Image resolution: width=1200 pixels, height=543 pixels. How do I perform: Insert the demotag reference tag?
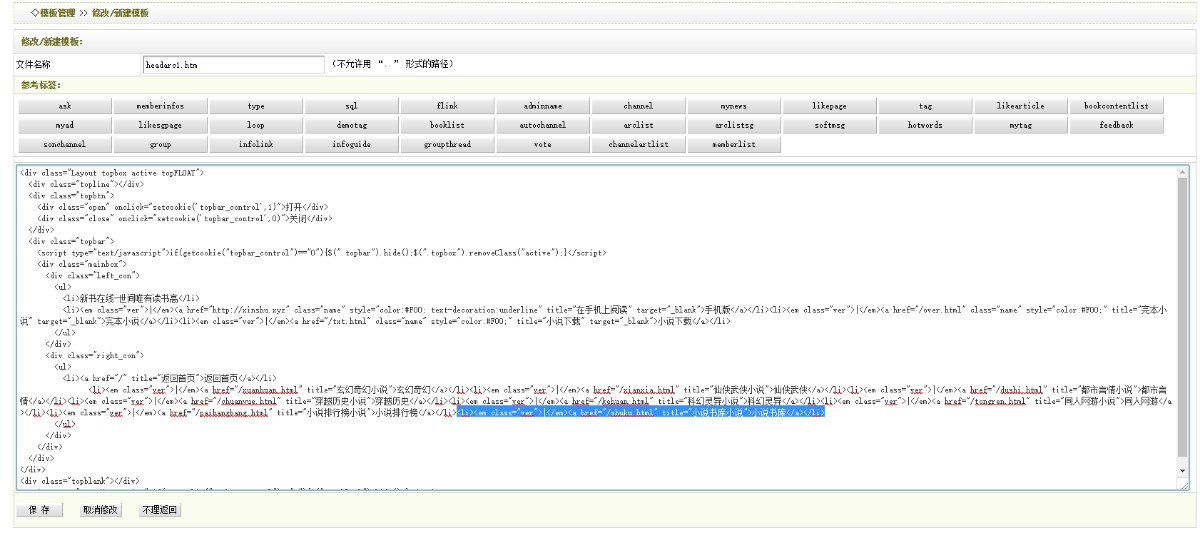pyautogui.click(x=352, y=125)
